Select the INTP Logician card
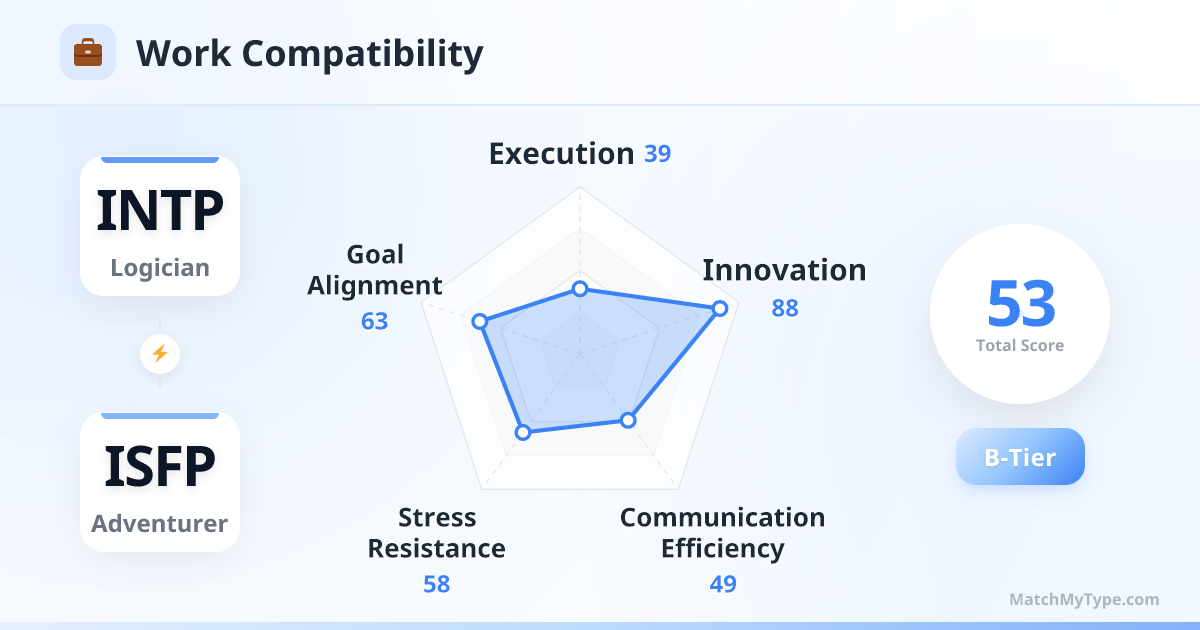 click(160, 226)
